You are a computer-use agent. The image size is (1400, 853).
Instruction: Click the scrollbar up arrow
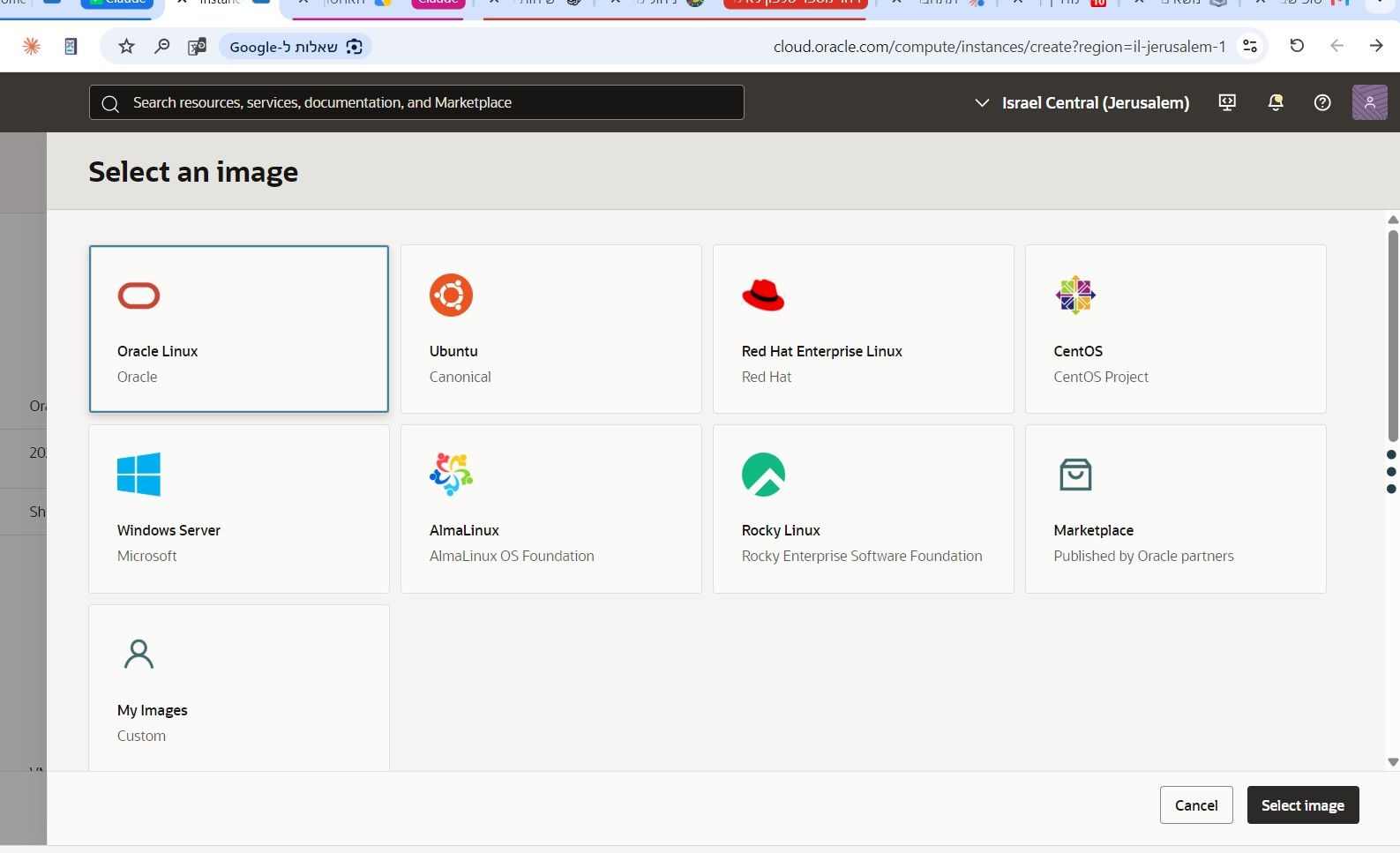[1393, 220]
